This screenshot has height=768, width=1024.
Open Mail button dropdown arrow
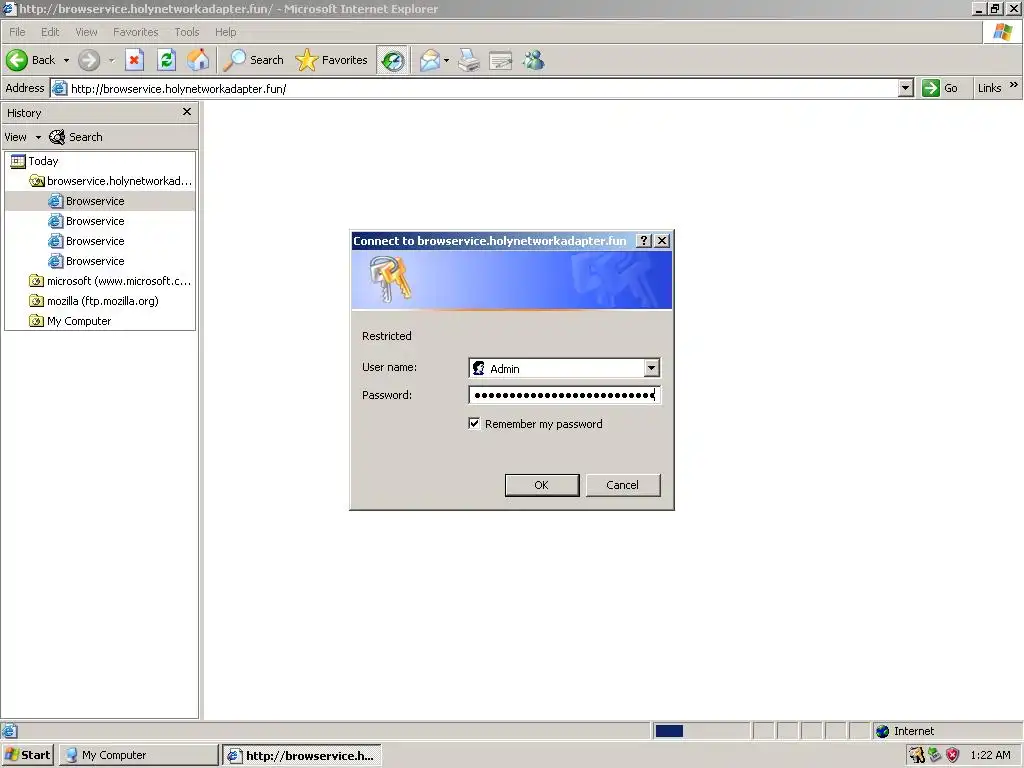(447, 60)
